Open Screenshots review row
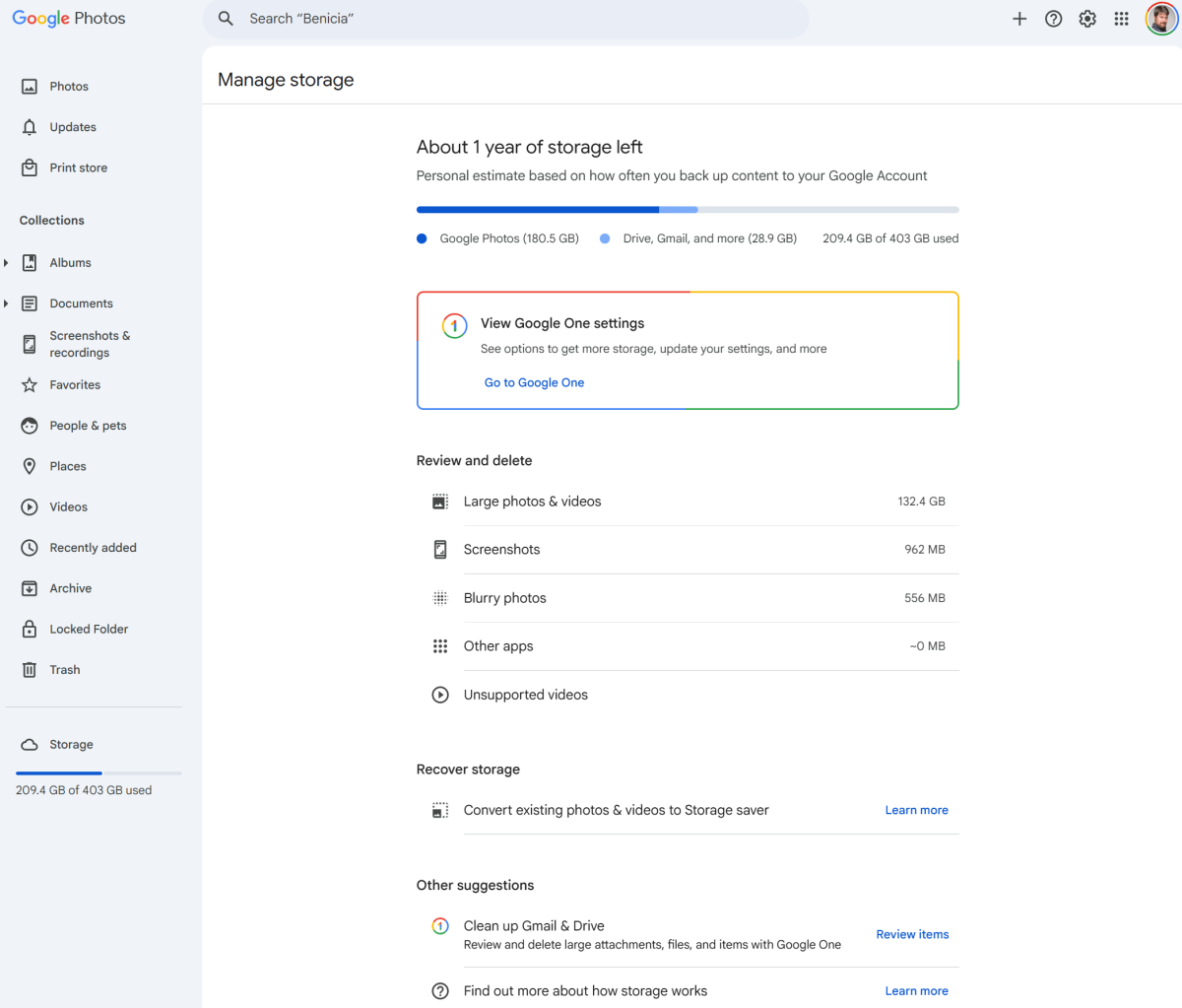This screenshot has height=1008, width=1182. pyautogui.click(x=688, y=550)
